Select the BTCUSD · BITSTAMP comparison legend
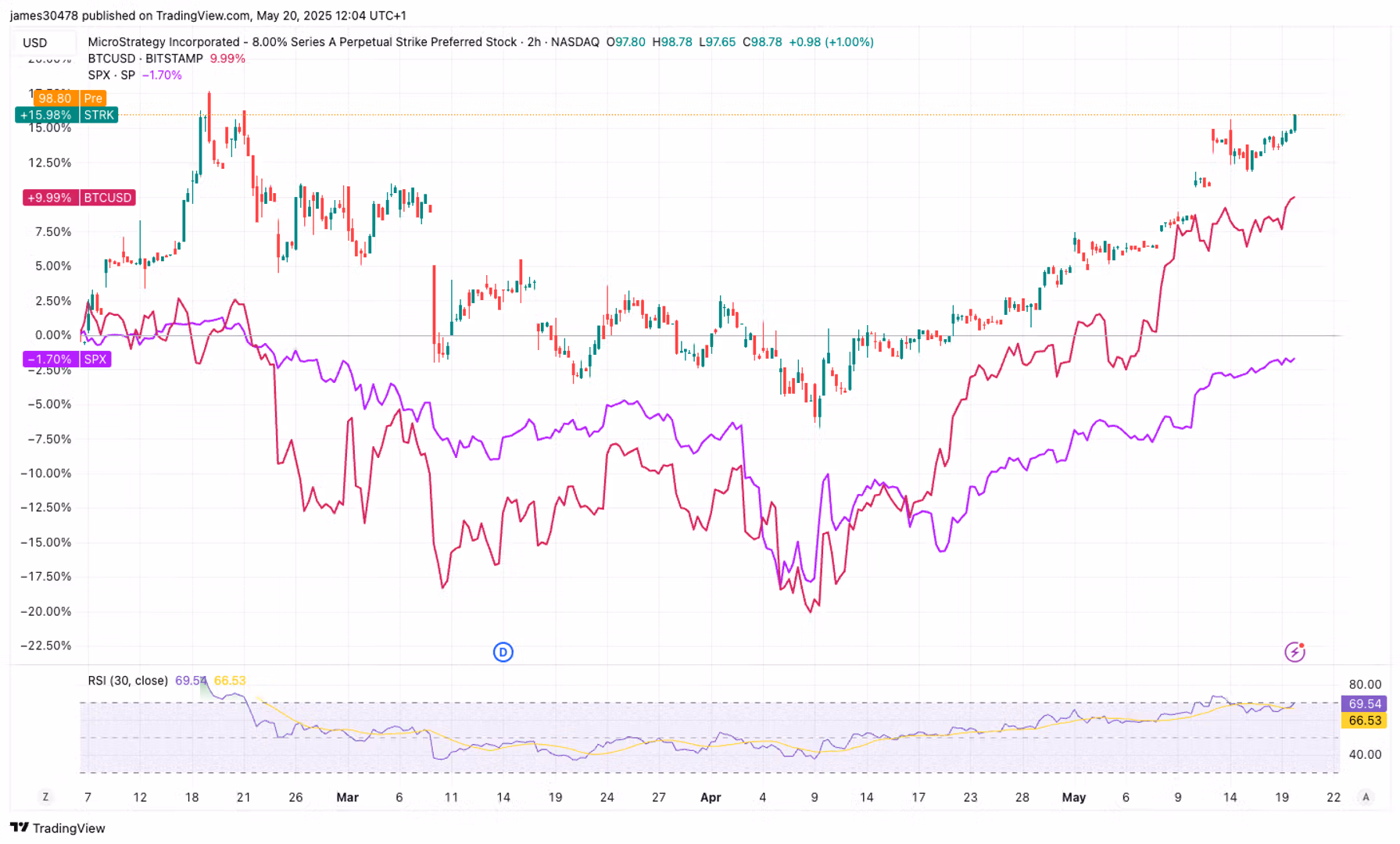 pos(145,59)
